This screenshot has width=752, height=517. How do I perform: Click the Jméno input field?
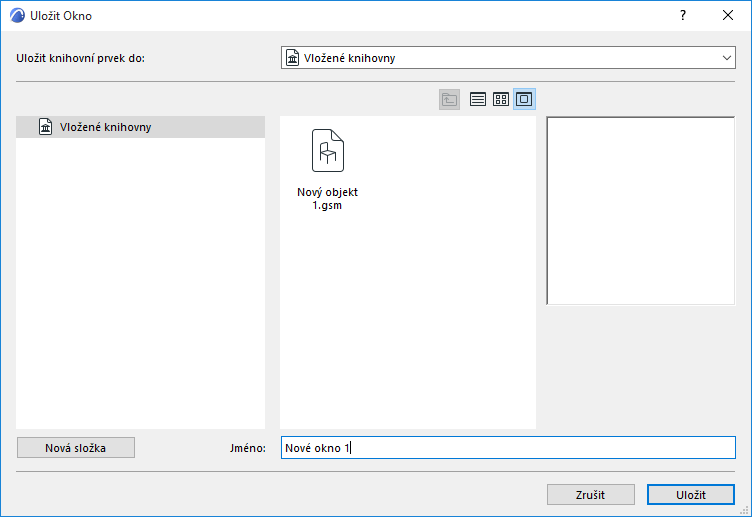click(508, 447)
